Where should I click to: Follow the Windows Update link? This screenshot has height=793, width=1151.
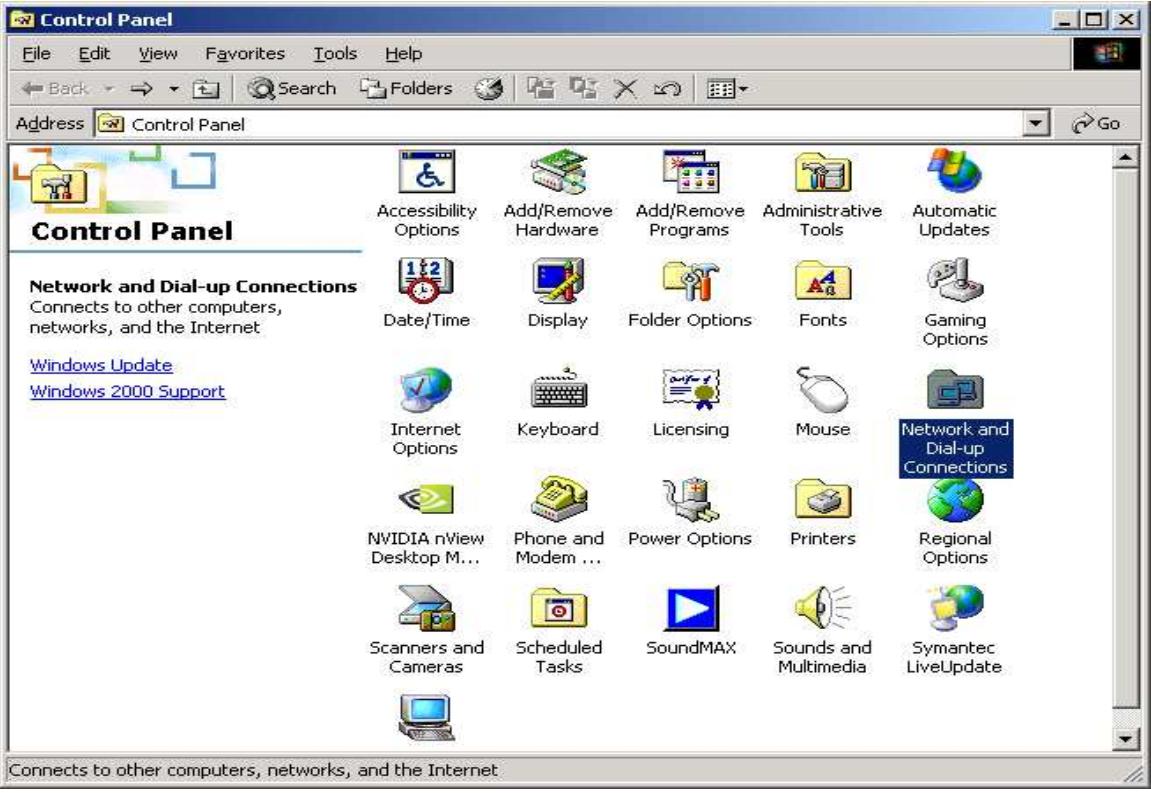tap(101, 365)
